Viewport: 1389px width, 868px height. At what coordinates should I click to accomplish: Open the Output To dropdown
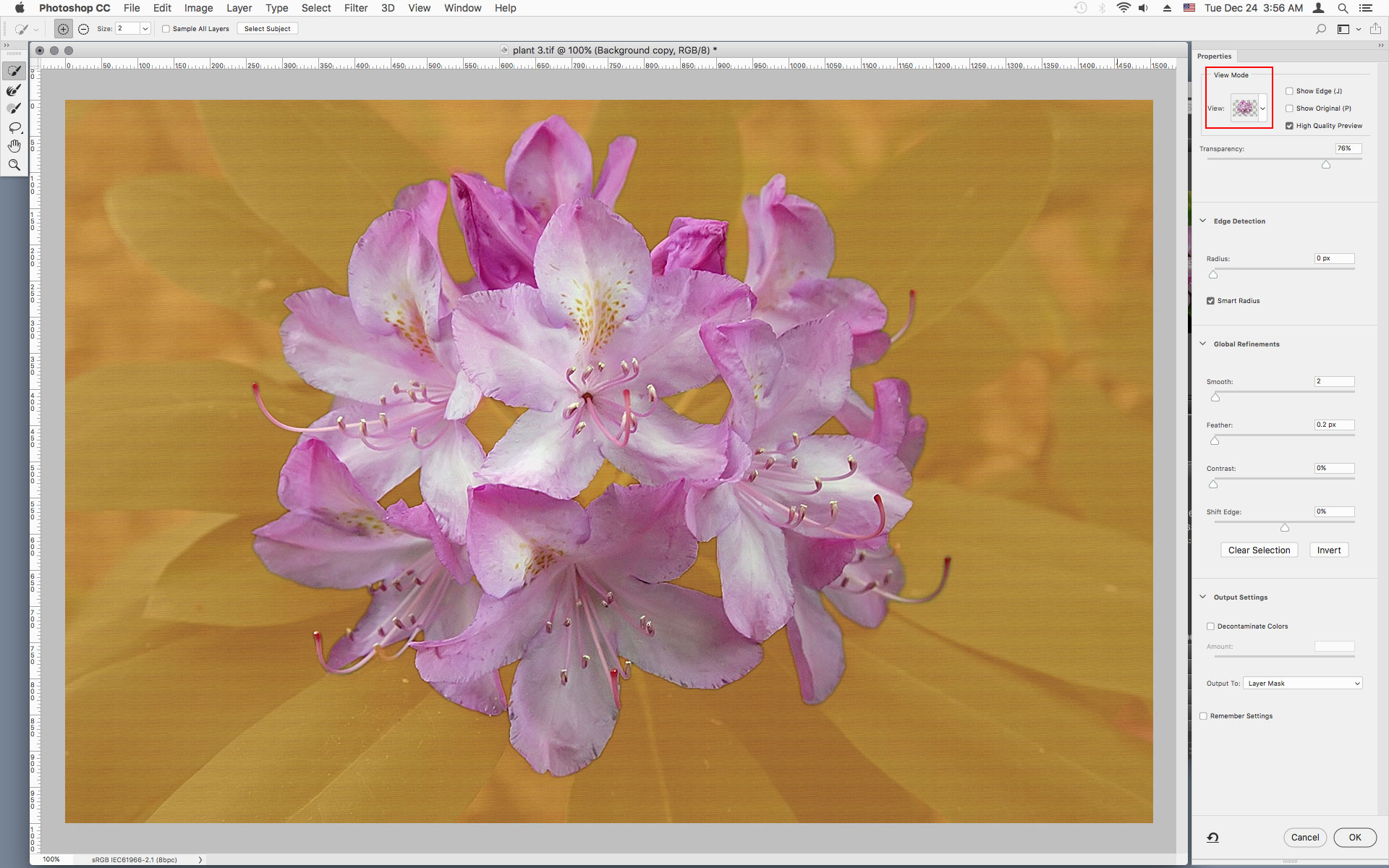pos(1302,683)
